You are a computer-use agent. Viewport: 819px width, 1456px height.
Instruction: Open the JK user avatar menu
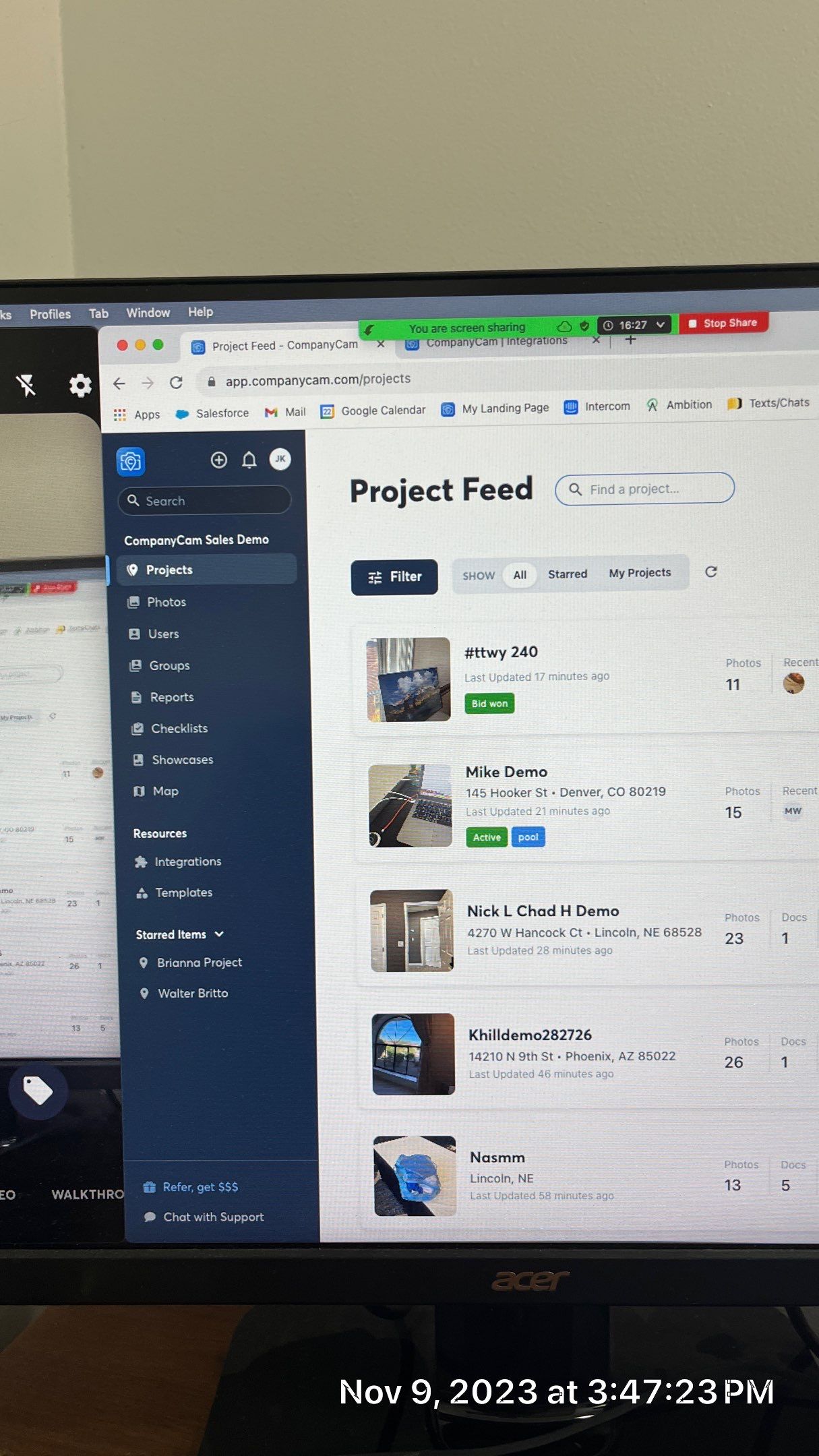point(280,459)
